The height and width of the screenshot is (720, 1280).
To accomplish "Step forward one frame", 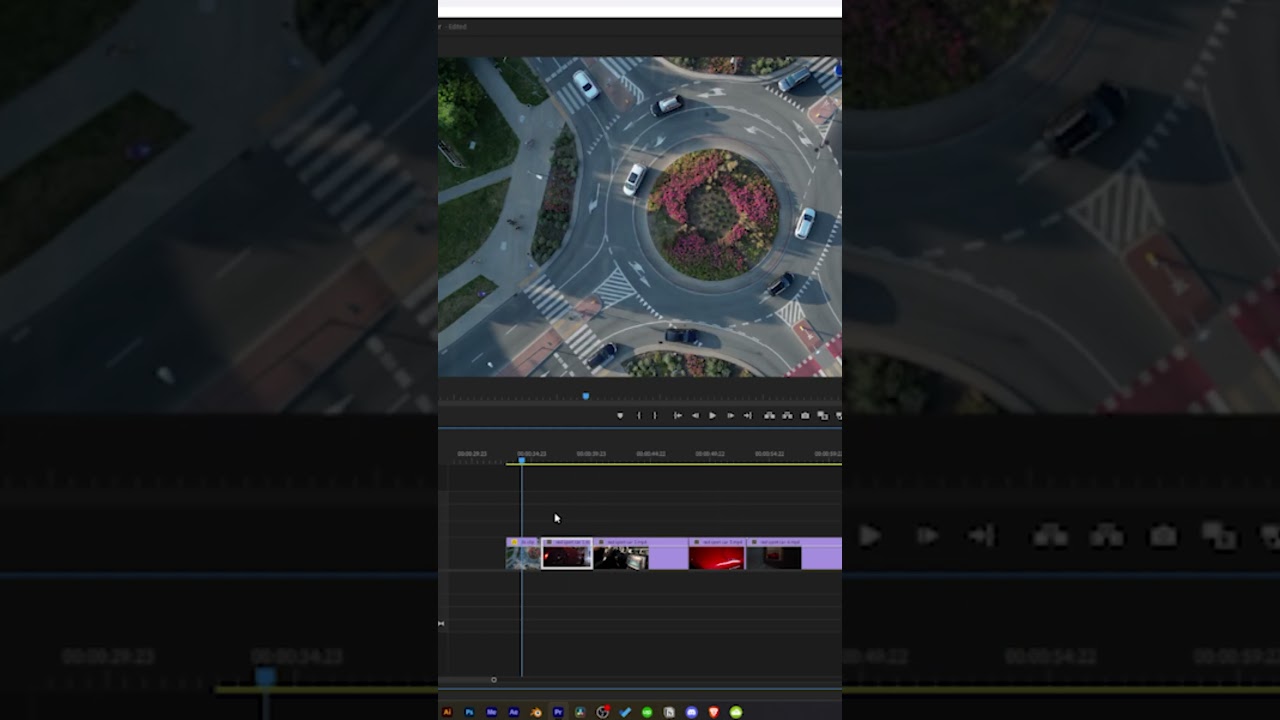I will 731,415.
